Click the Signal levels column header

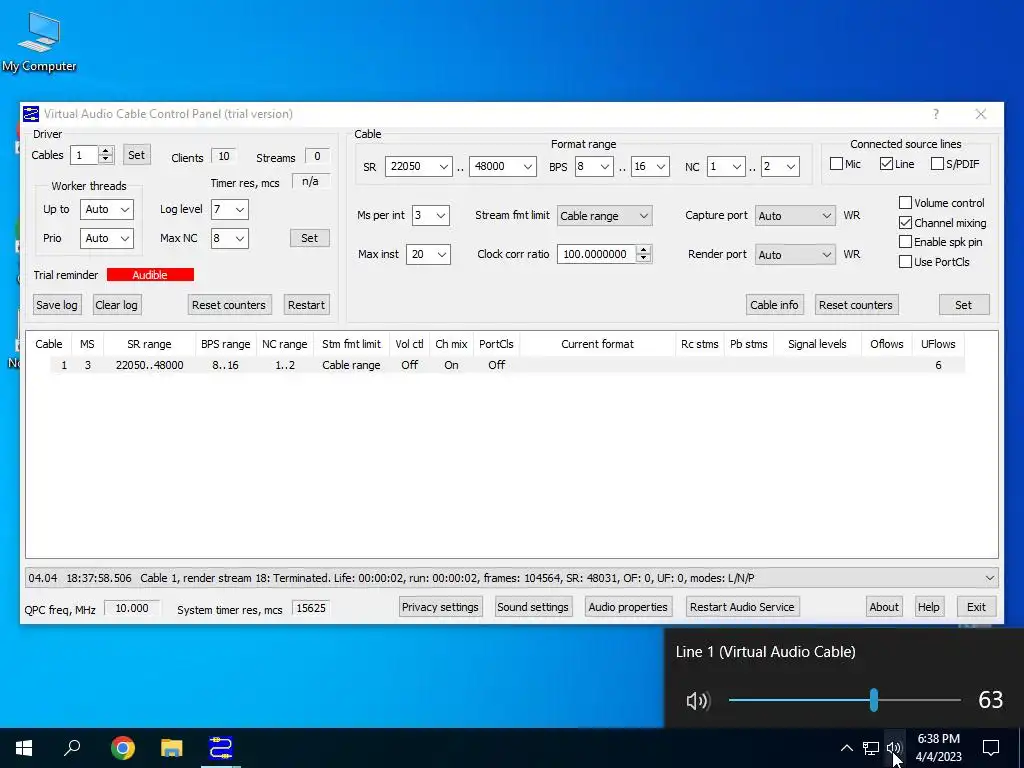point(817,344)
